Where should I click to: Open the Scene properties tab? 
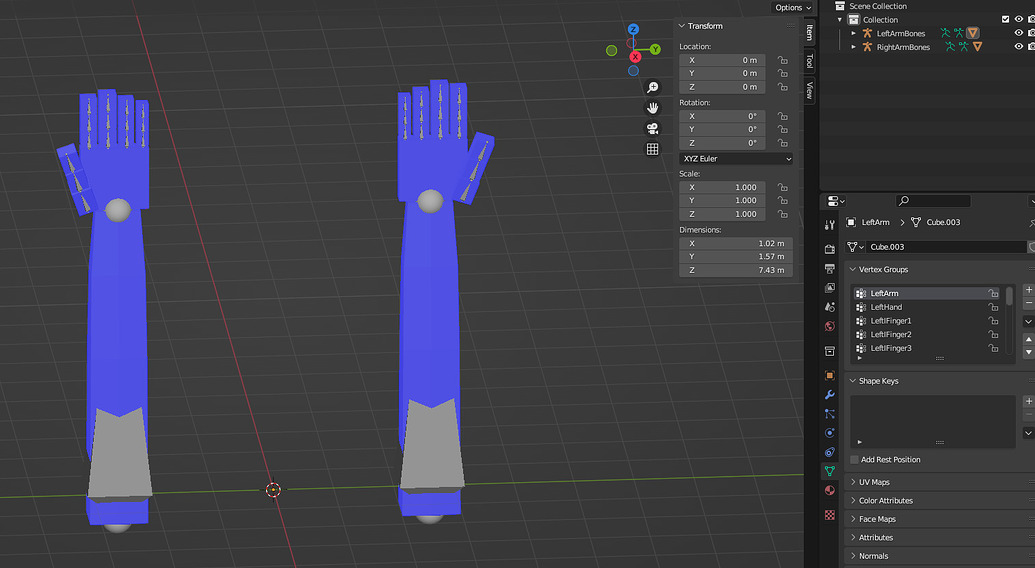[830, 307]
